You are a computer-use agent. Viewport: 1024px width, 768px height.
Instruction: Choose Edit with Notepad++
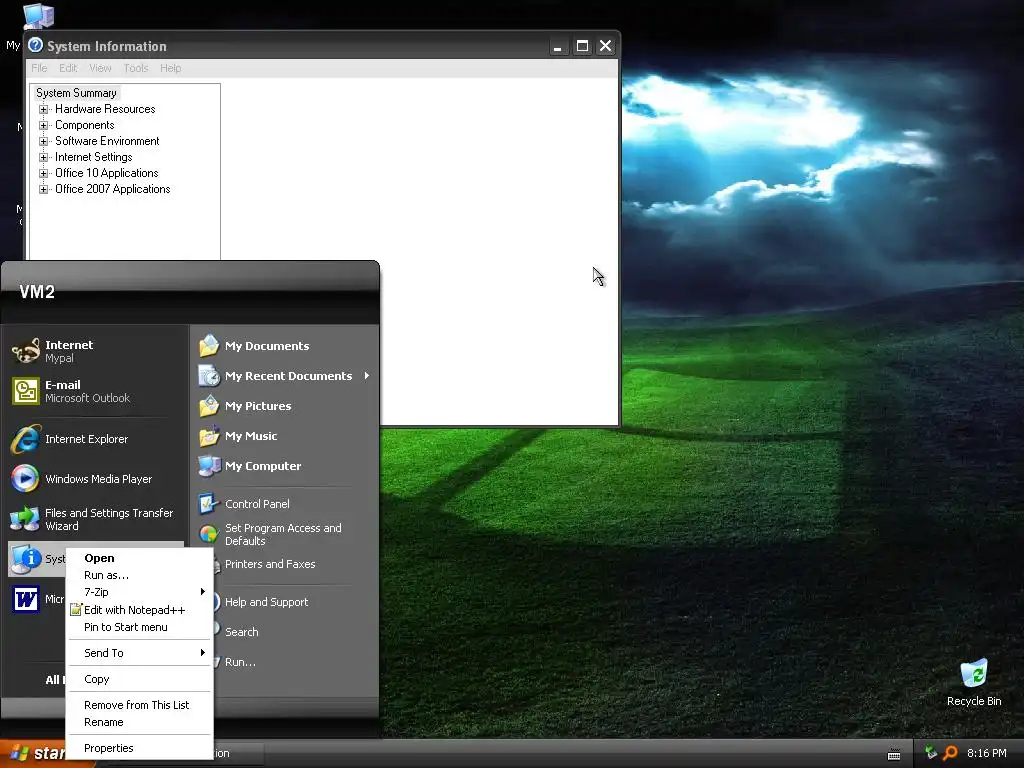pyautogui.click(x=140, y=610)
